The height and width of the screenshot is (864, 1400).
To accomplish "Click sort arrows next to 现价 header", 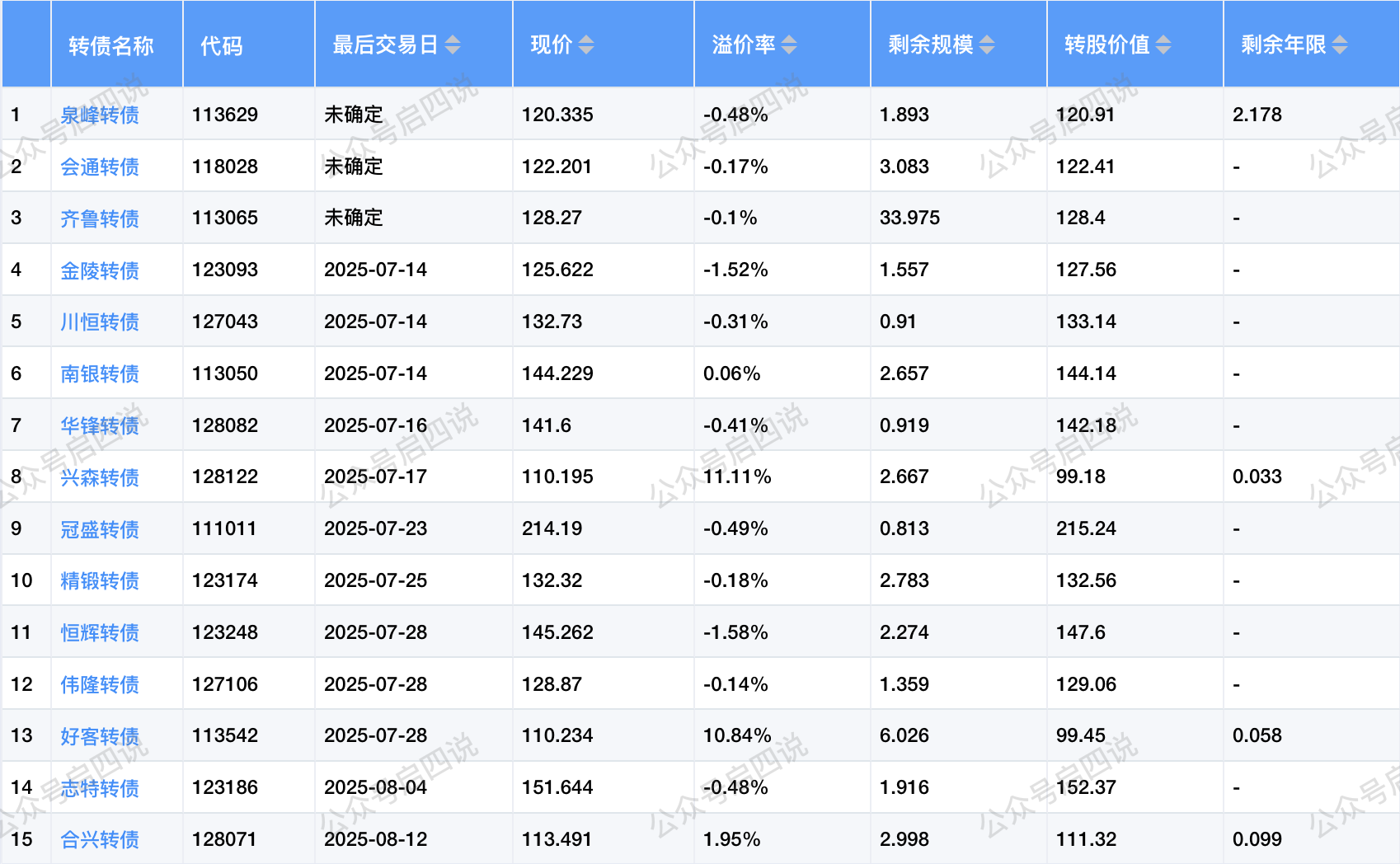I will 586,45.
